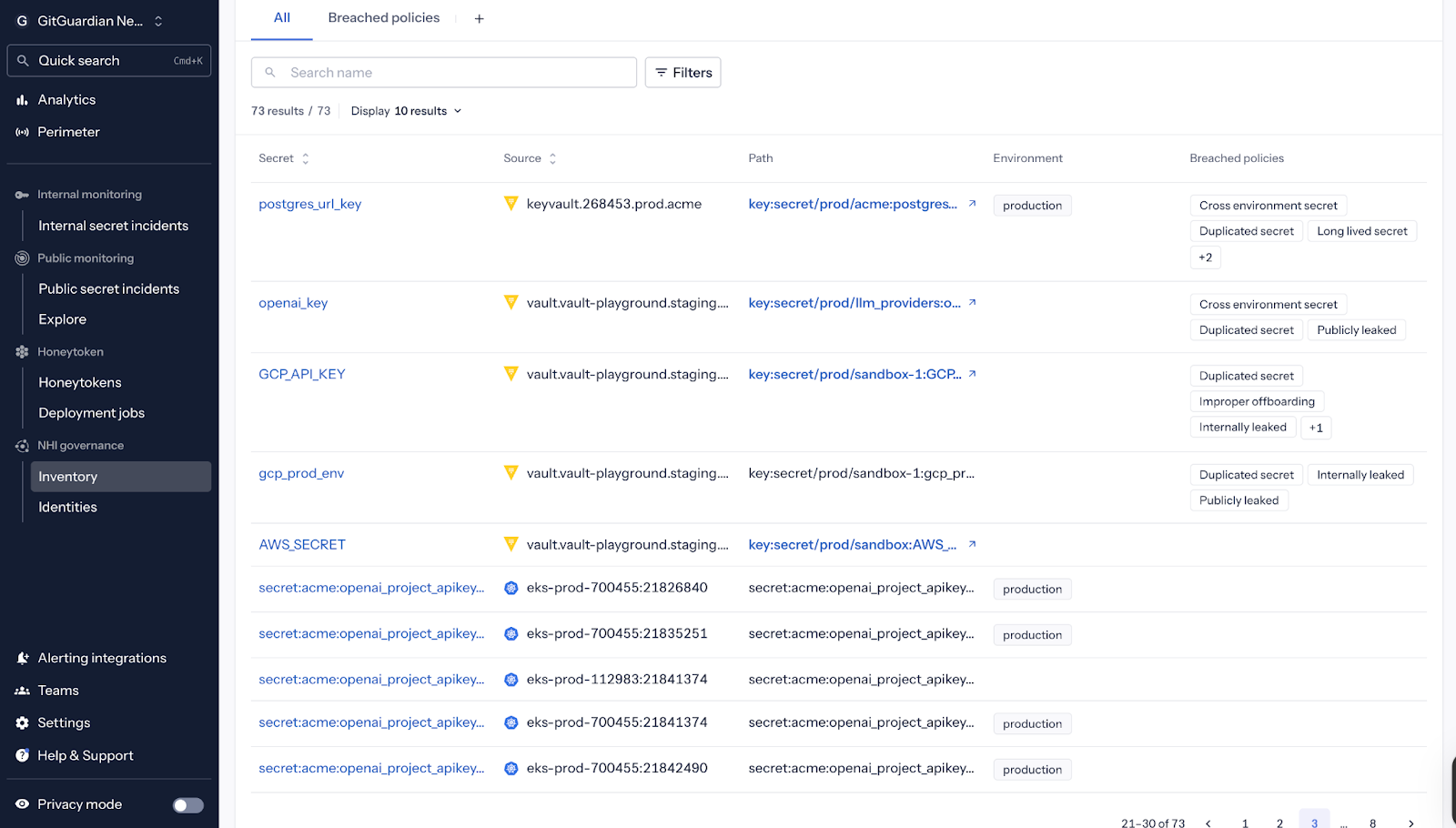The height and width of the screenshot is (828, 1456).
Task: Click the Alerting integrations bell icon
Action: click(22, 658)
